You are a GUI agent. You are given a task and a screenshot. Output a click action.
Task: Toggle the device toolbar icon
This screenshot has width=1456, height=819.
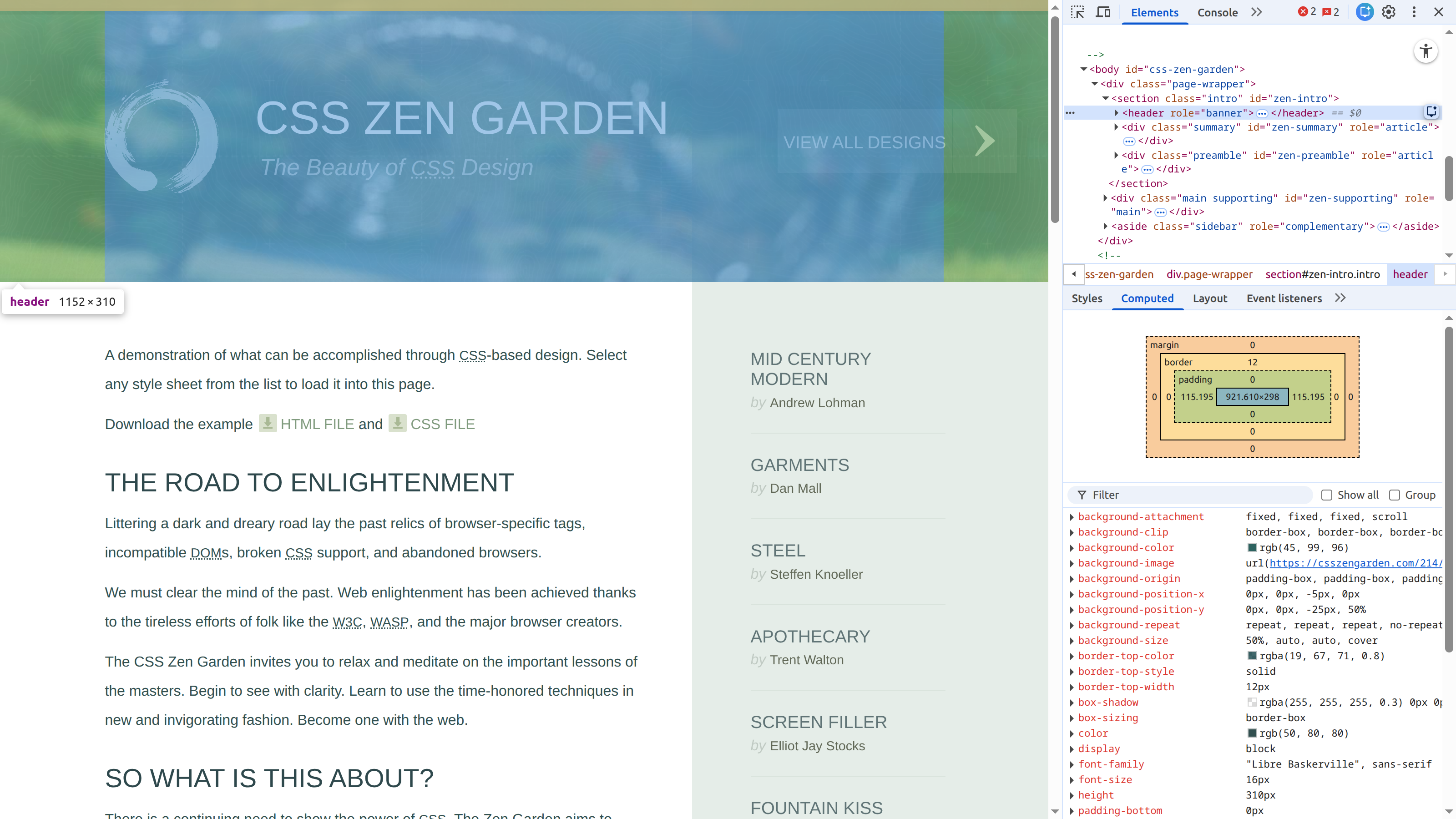pos(1103,12)
